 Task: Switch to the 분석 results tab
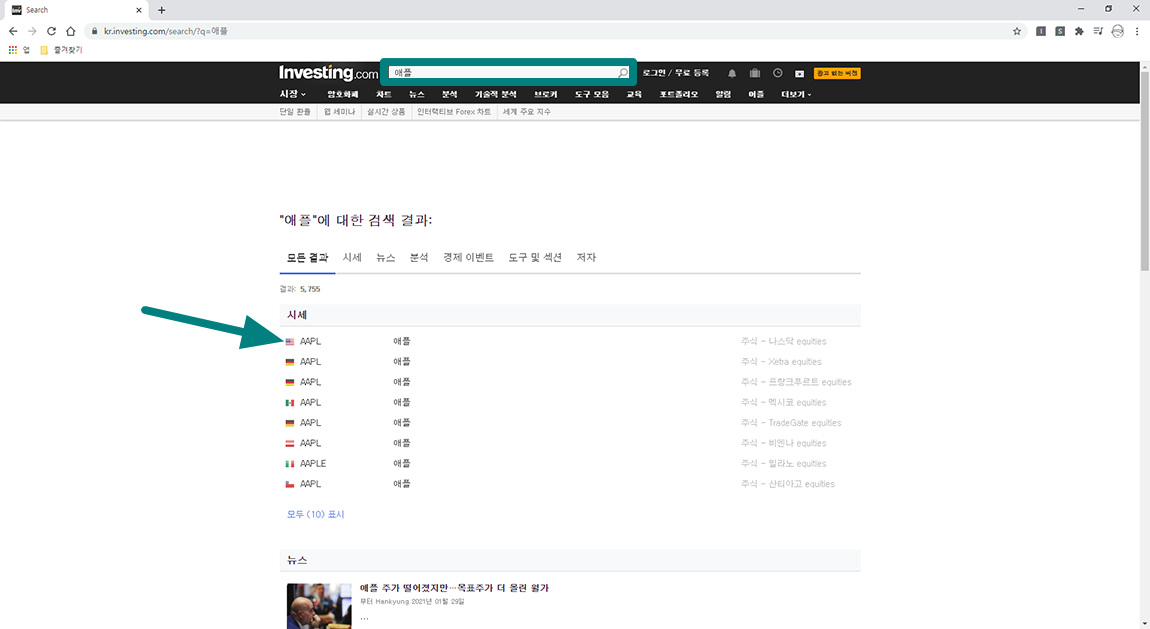[x=419, y=257]
